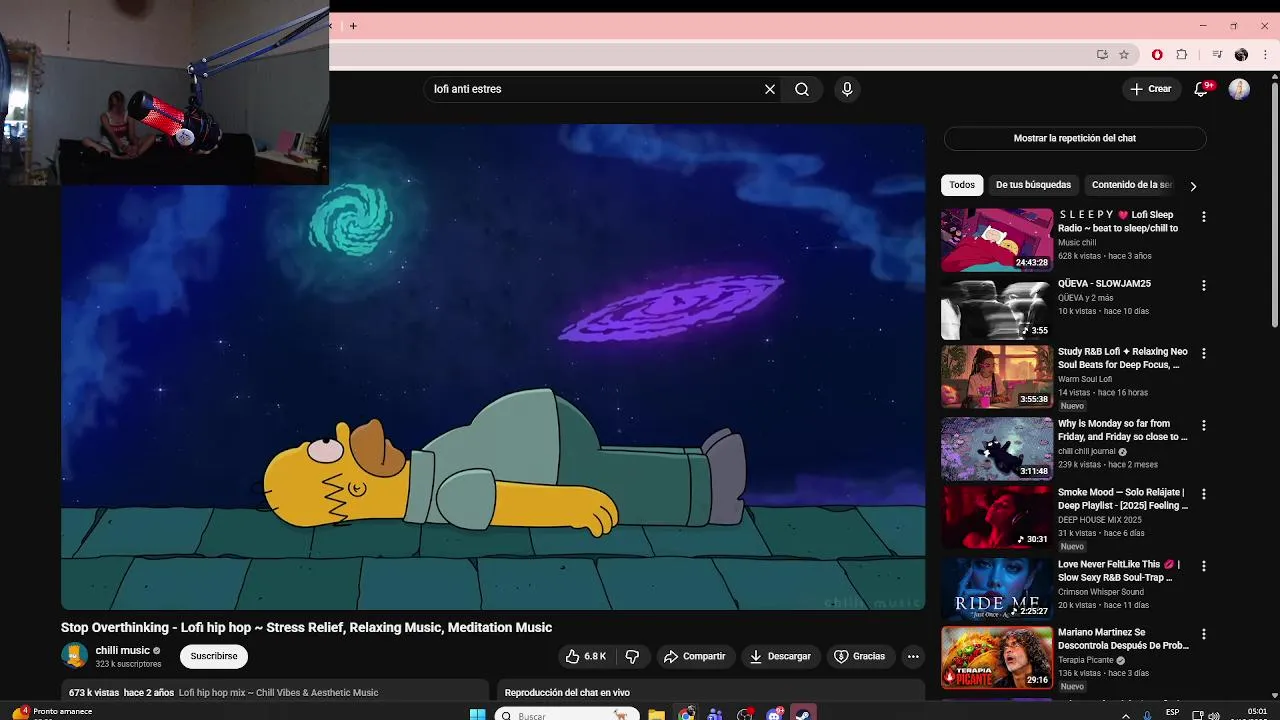Open options for Why is Monday video
1280x720 pixels.
1204,425
